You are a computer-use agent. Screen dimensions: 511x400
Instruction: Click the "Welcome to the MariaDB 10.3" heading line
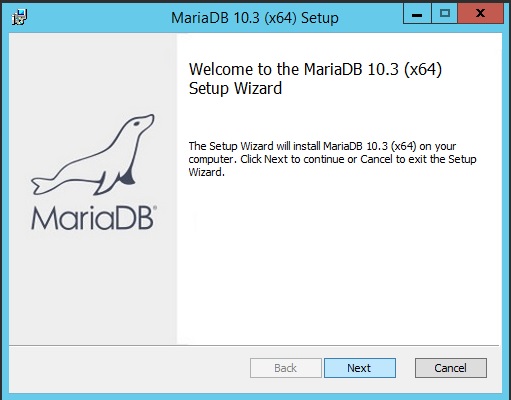tap(315, 69)
